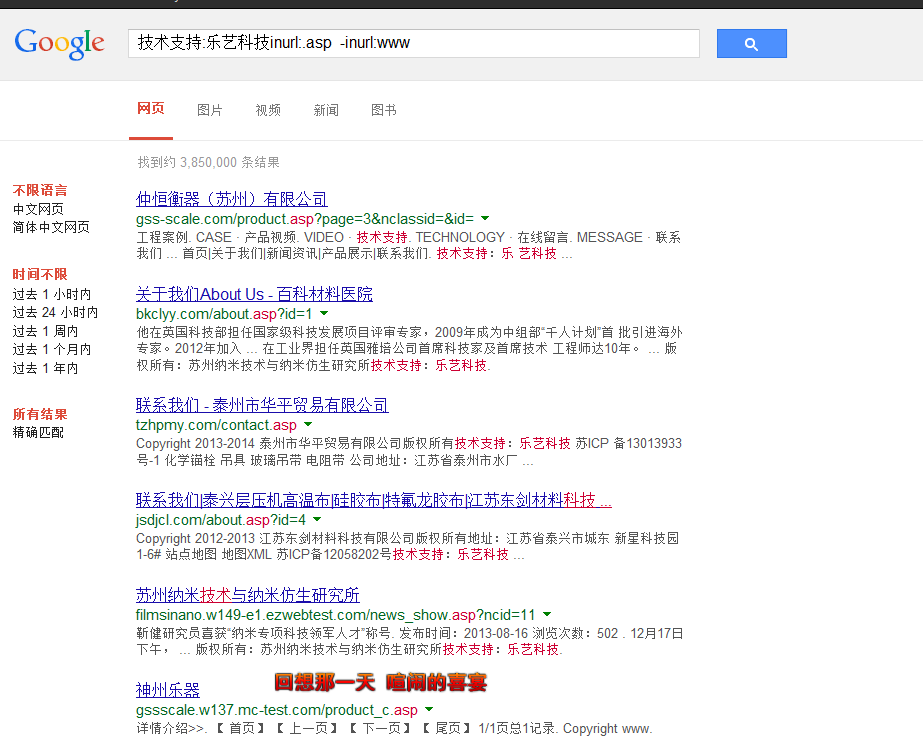The width and height of the screenshot is (923, 738).
Task: Filter by 中文网页
Action: point(38,209)
